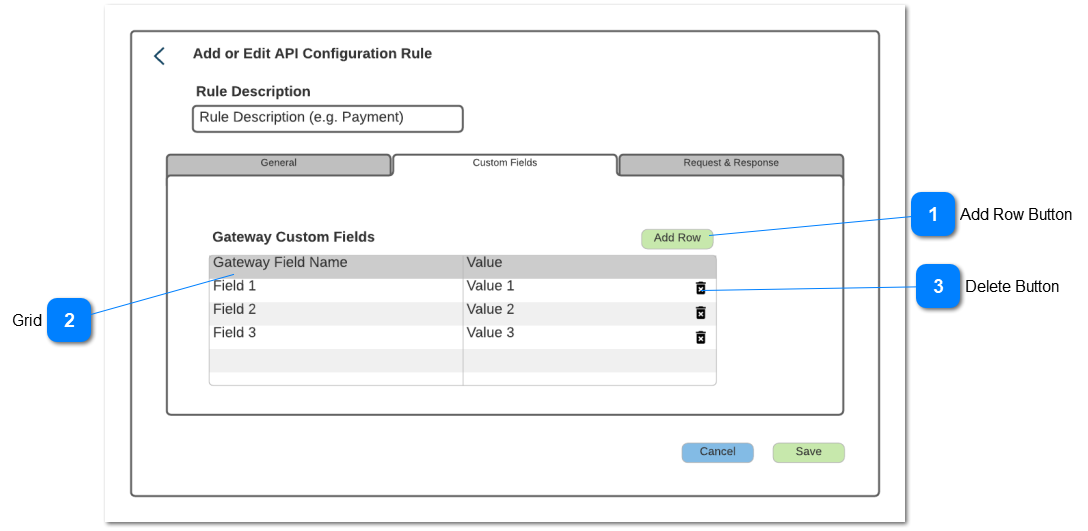
Task: Click the Value column header
Action: 484,263
